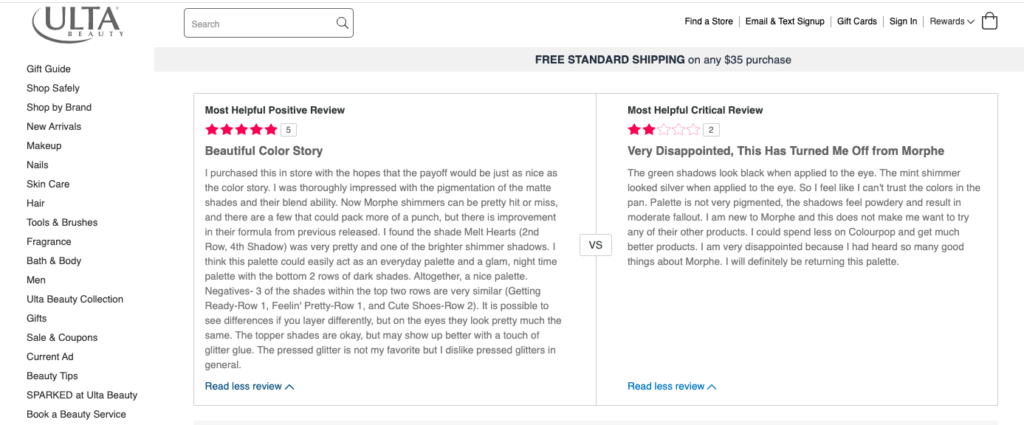
Task: Click the VS comparison badge
Action: click(x=596, y=245)
